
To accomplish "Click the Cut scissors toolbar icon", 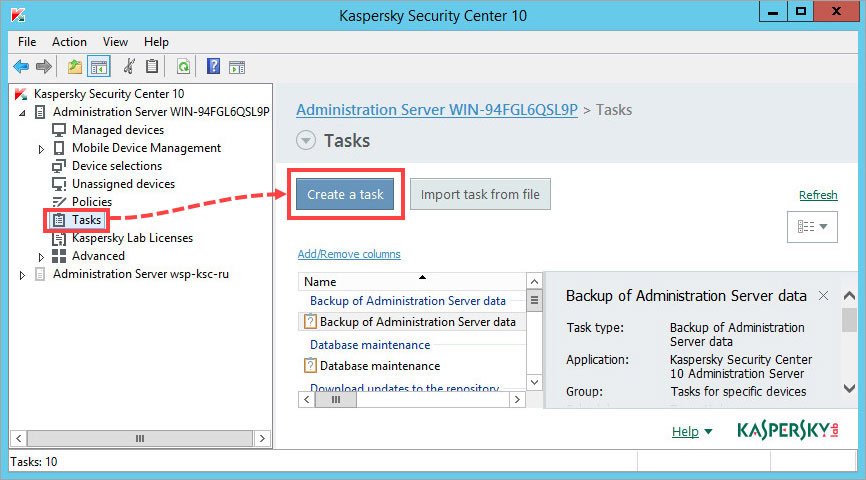I will click(x=129, y=66).
